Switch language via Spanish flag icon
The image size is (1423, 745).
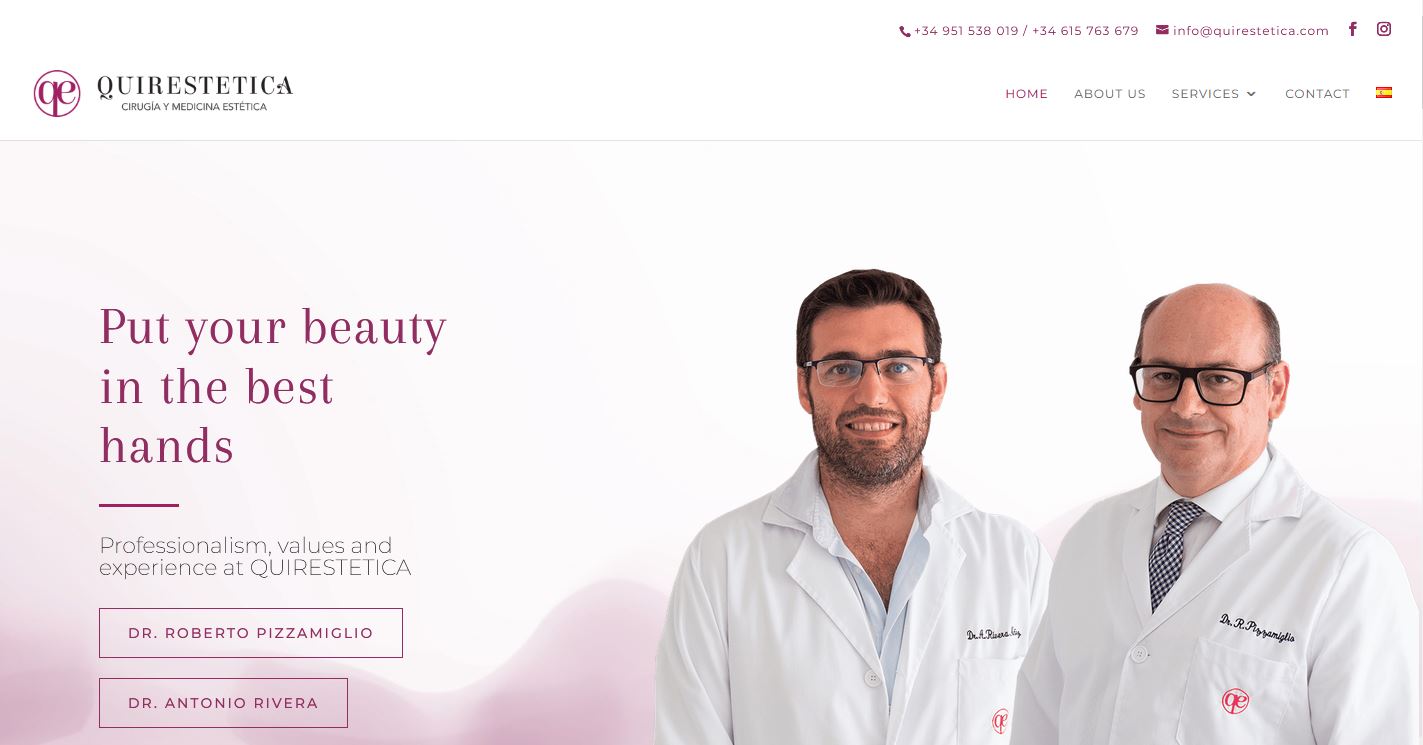(1384, 92)
